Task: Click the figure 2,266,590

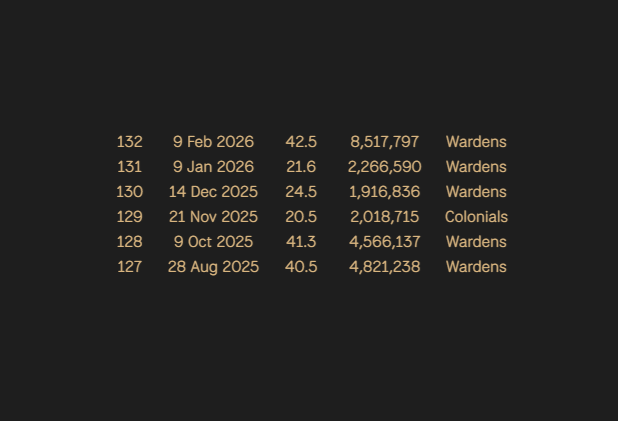Action: (x=385, y=167)
